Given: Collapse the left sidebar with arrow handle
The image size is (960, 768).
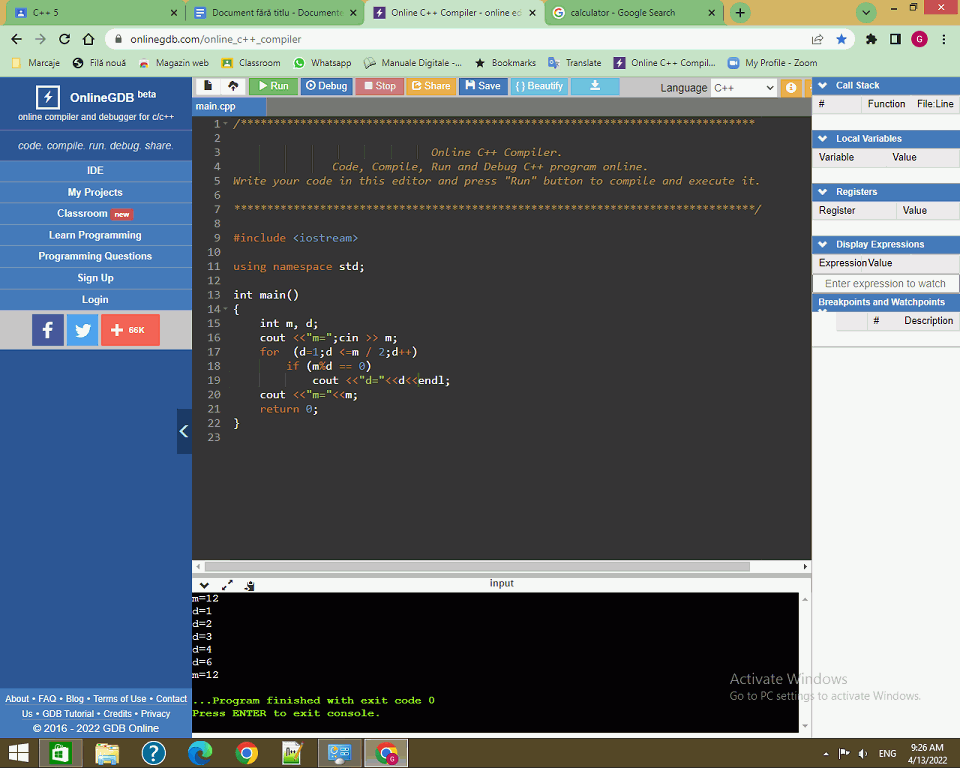Looking at the screenshot, I should coord(184,431).
